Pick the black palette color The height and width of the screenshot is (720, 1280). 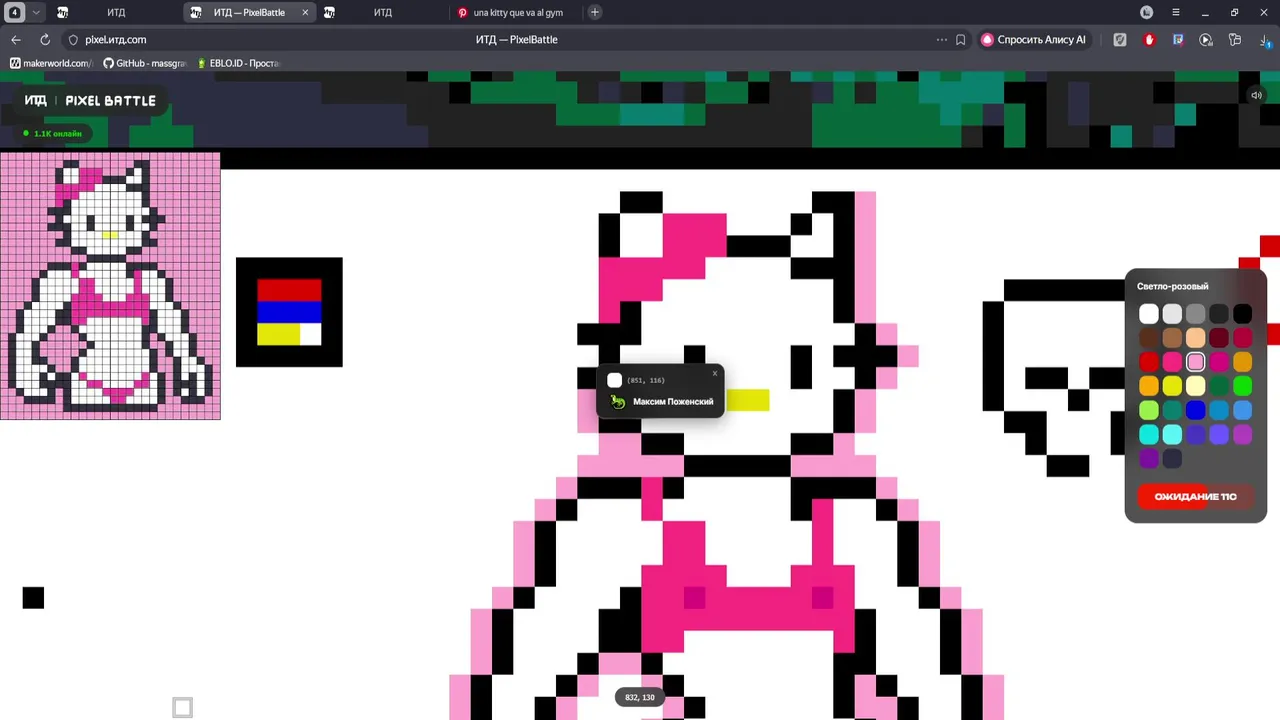click(x=1242, y=314)
